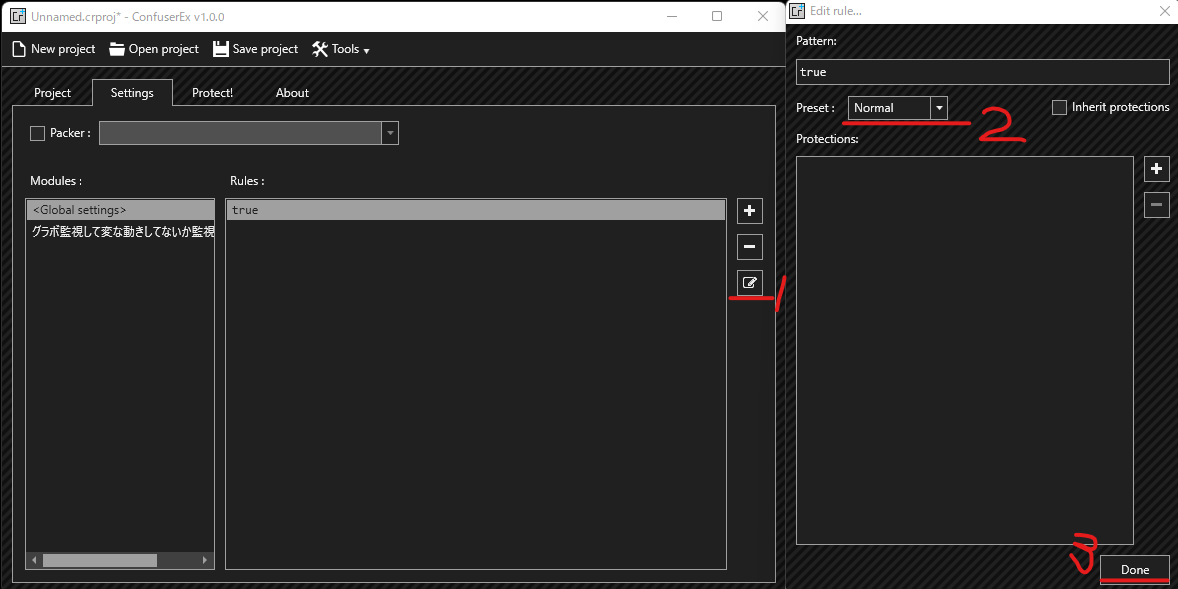1178x589 pixels.
Task: Select the Japanese-named module in Modules
Action: [120, 231]
